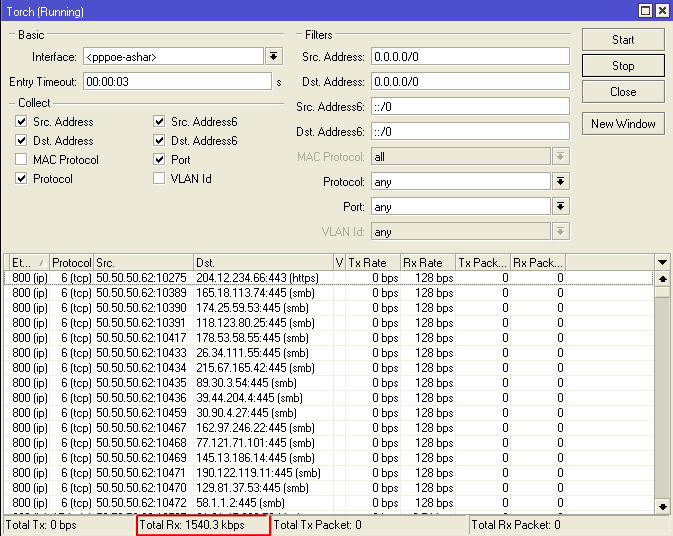Sort by the Tx Pack... column header

(482, 262)
